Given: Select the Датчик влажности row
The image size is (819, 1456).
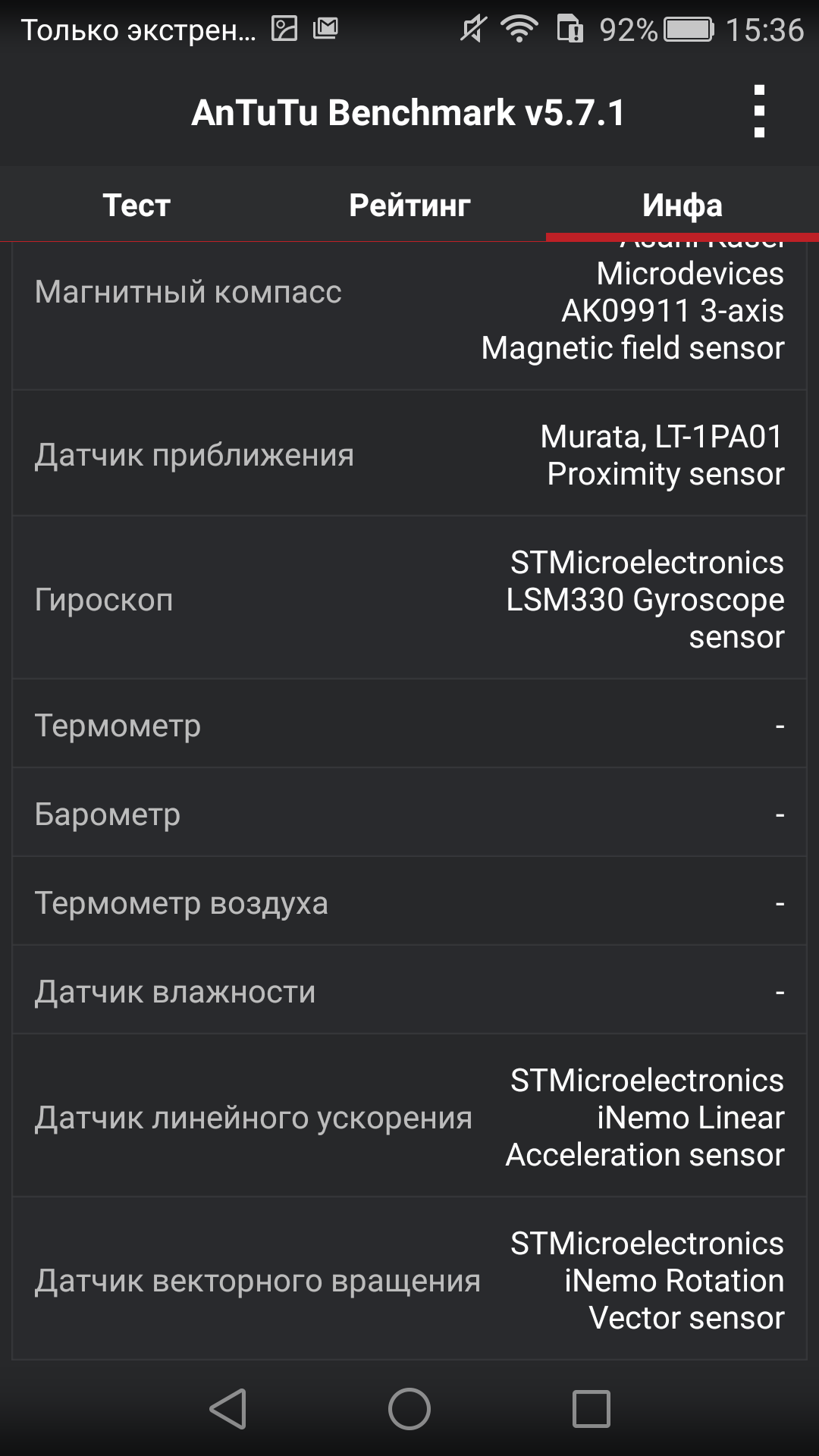Looking at the screenshot, I should click(409, 990).
